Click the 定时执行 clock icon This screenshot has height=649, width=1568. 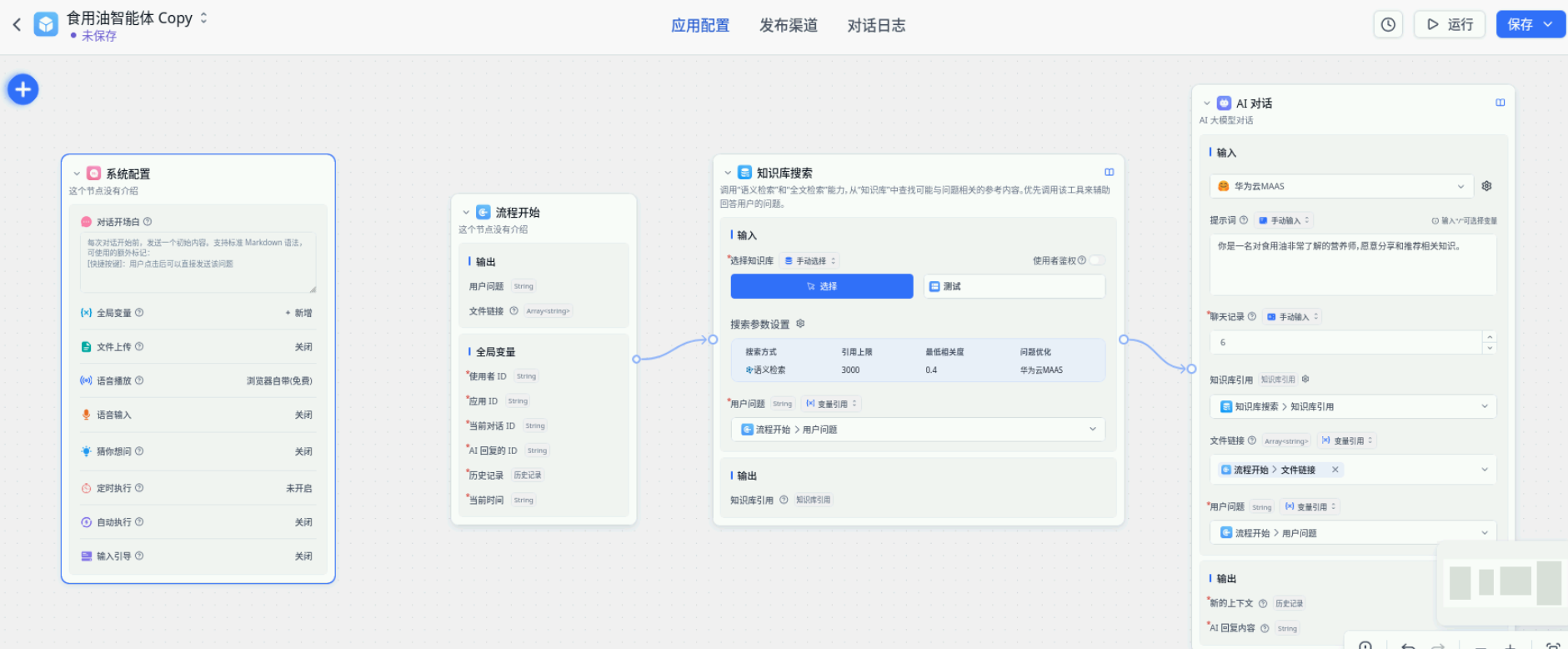(x=86, y=488)
